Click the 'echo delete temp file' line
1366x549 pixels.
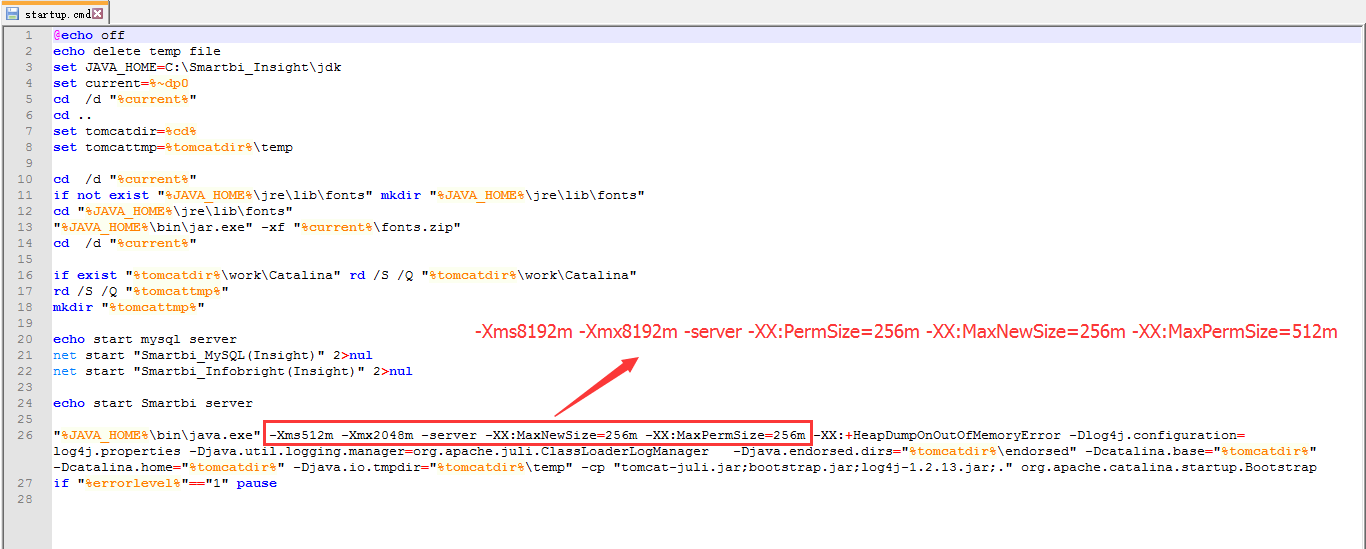coord(137,51)
